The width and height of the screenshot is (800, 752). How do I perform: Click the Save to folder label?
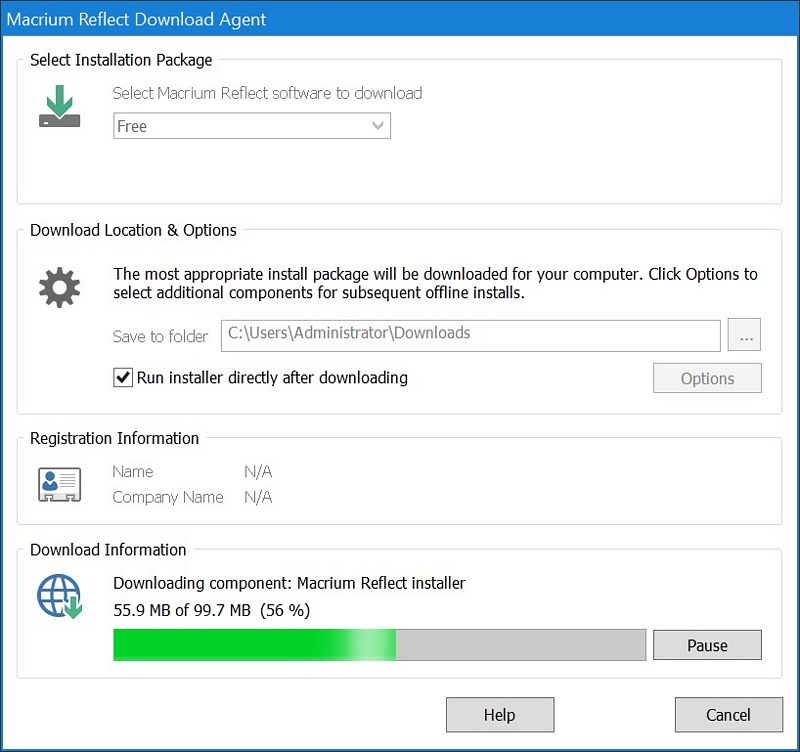[x=160, y=336]
